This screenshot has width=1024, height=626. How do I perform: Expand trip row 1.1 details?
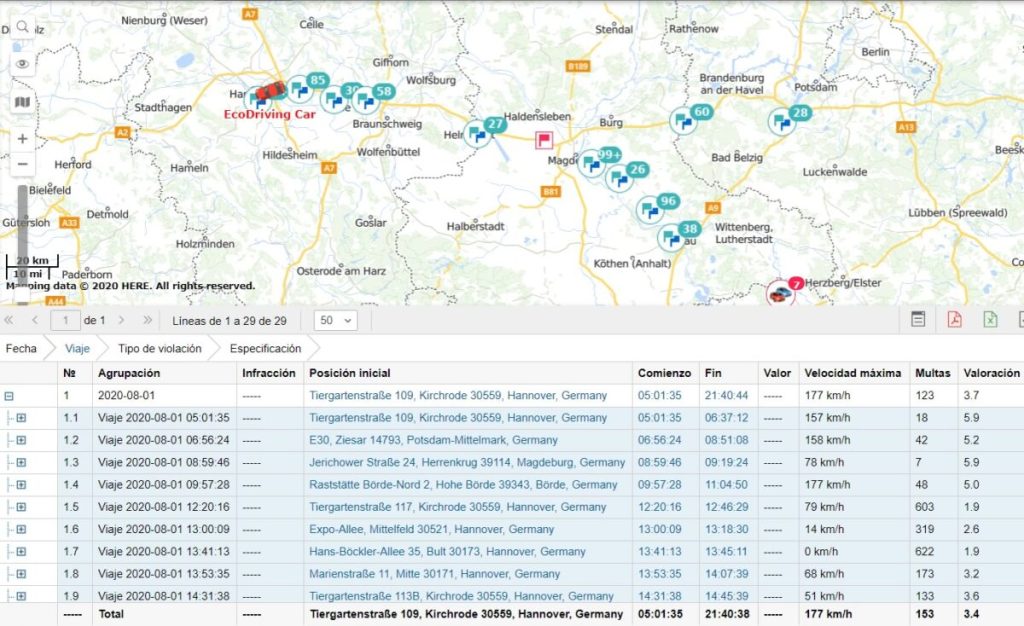pos(20,418)
